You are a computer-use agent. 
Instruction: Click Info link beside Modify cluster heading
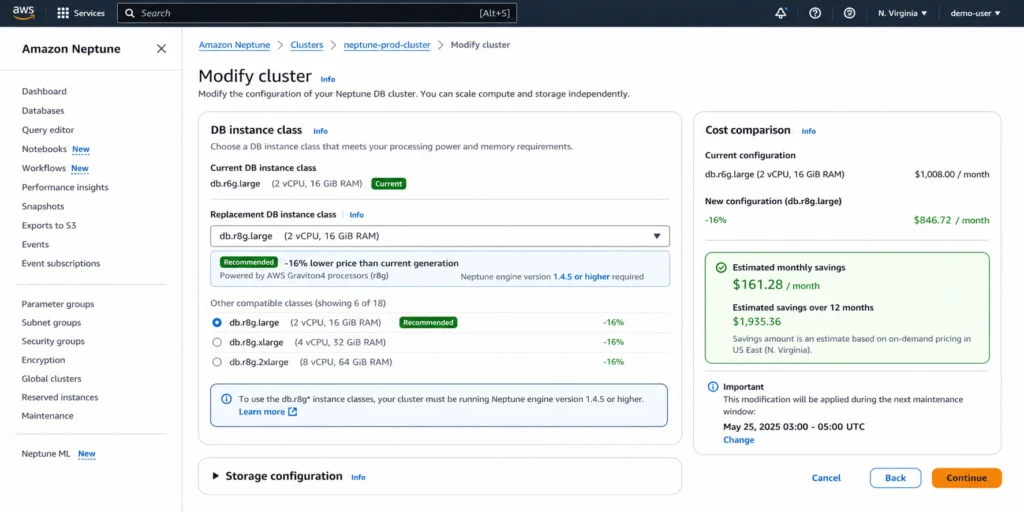(328, 79)
